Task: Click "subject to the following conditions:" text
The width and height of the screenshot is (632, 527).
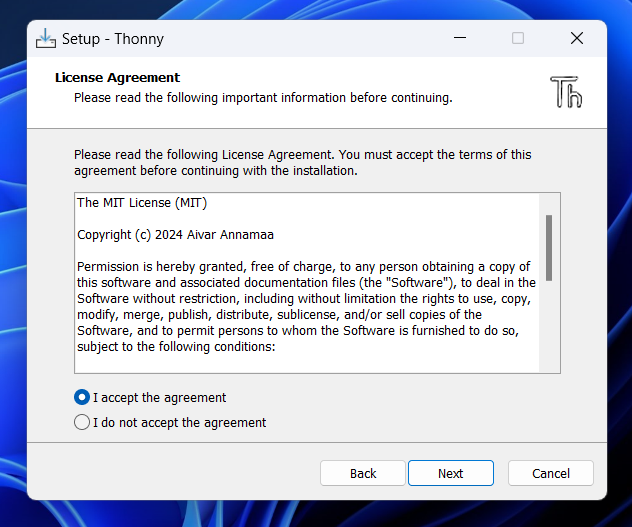Action: click(x=176, y=347)
